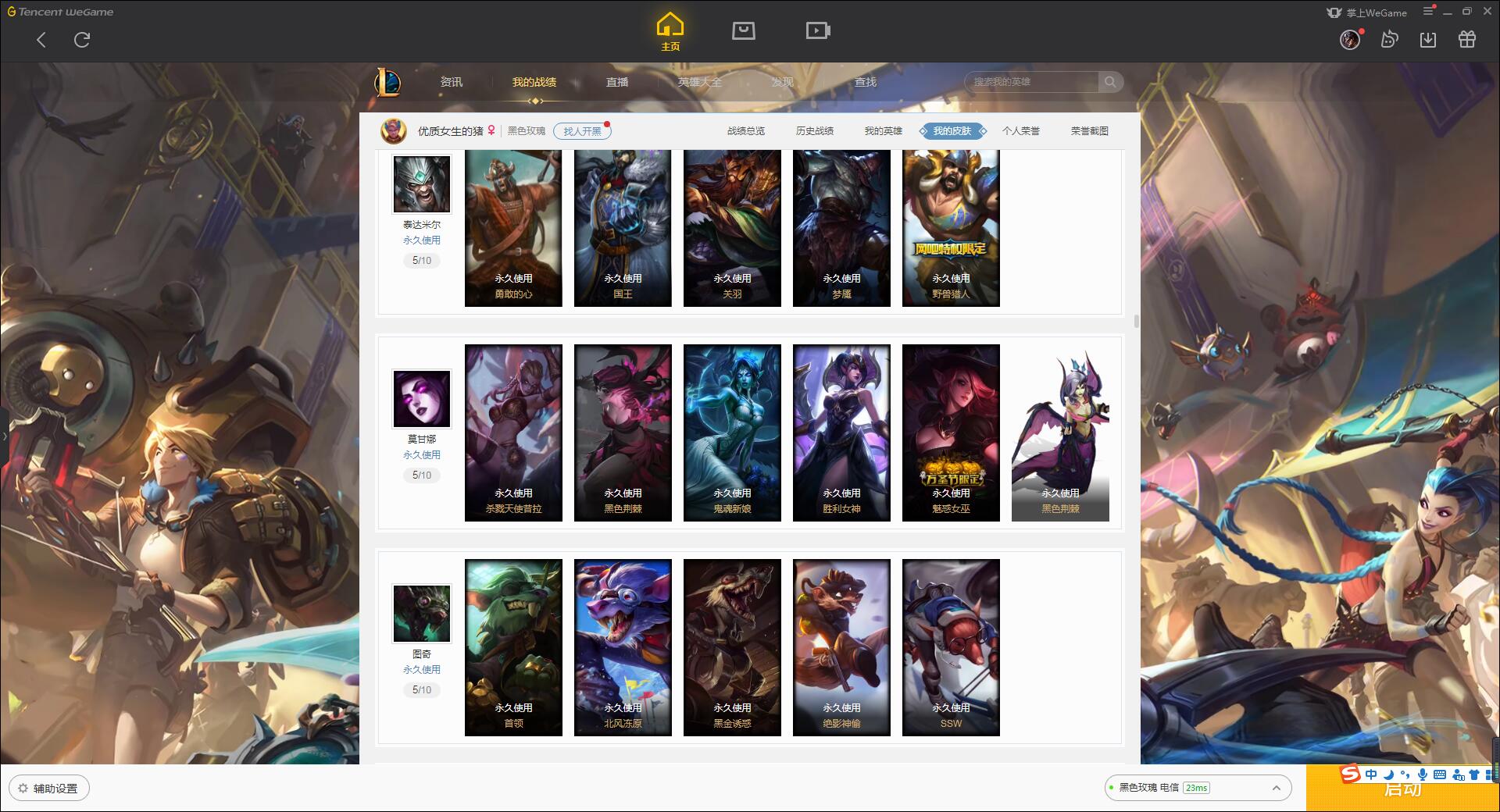Click the 5/10 count under 莫甘娜
The height and width of the screenshot is (812, 1500).
coord(422,475)
